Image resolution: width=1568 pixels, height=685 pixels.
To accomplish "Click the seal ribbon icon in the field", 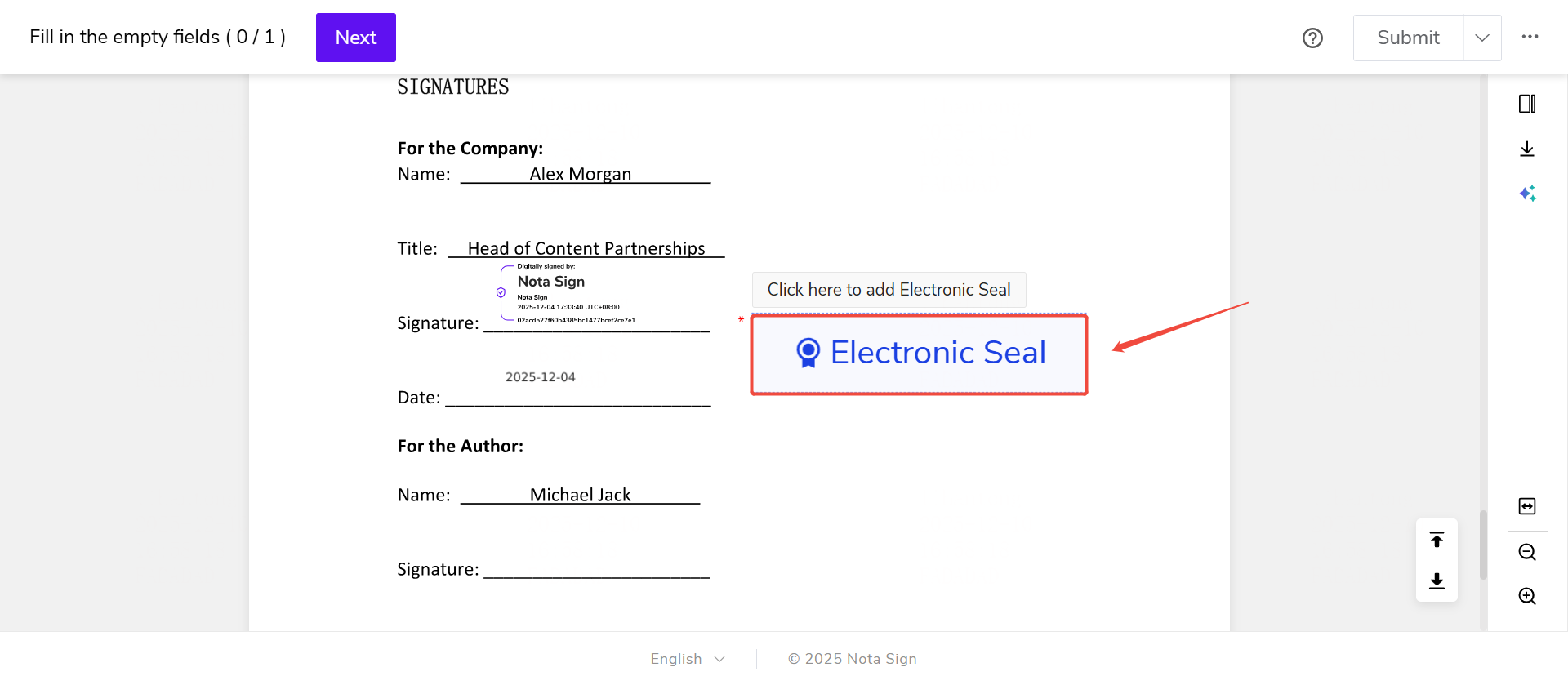I will pyautogui.click(x=808, y=353).
